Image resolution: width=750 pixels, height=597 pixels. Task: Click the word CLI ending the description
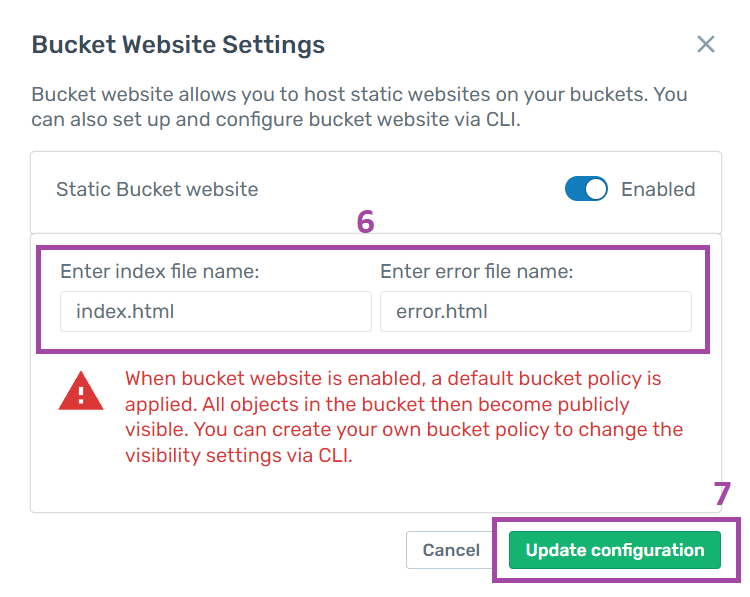point(502,120)
